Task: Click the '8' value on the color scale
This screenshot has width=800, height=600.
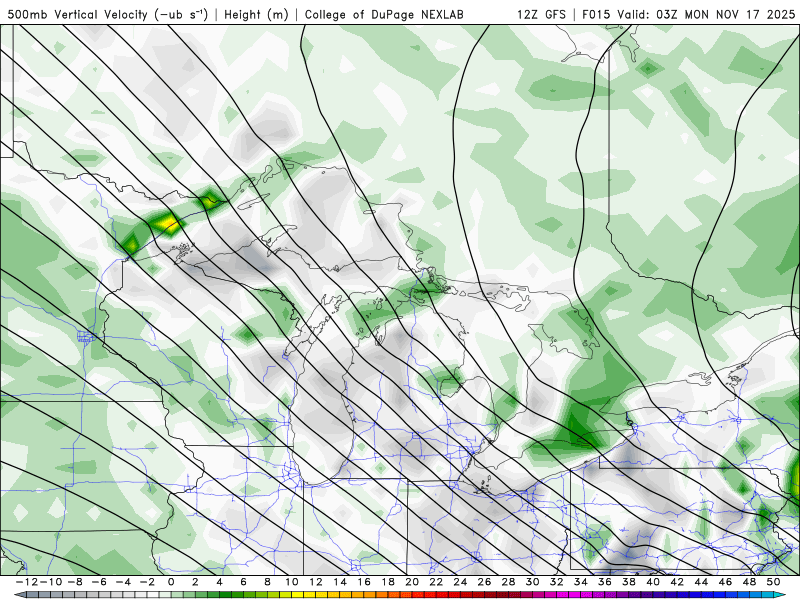Action: click(267, 582)
